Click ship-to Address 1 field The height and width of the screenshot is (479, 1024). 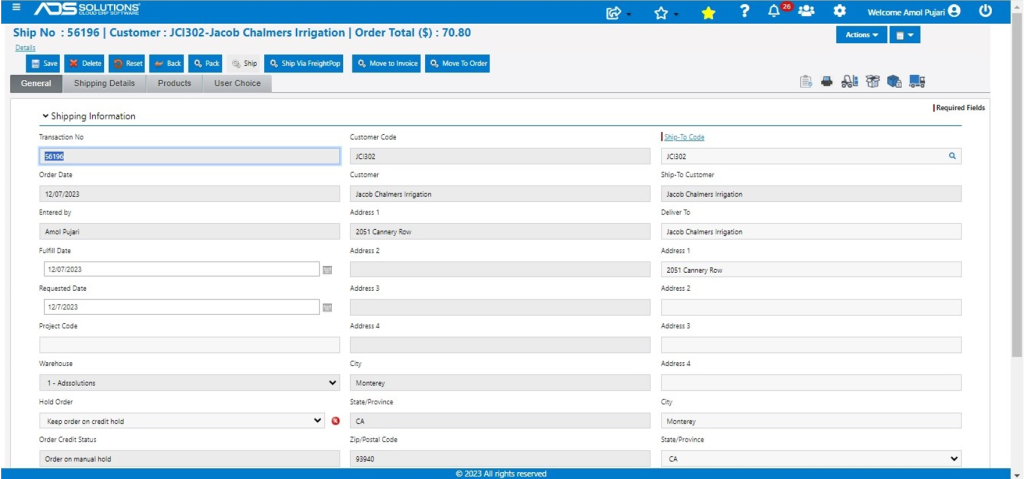tap(811, 269)
